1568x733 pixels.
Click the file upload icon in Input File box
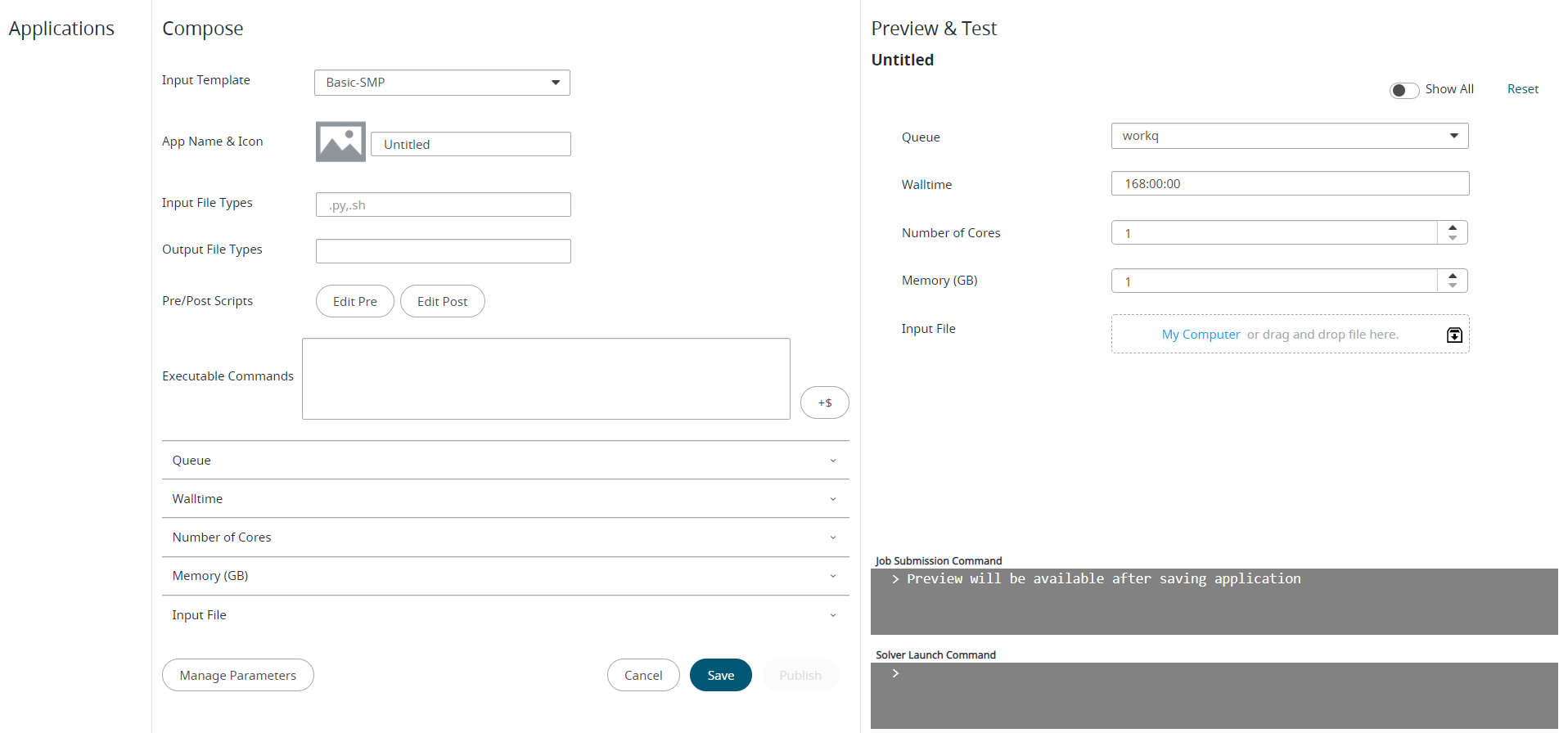point(1454,335)
